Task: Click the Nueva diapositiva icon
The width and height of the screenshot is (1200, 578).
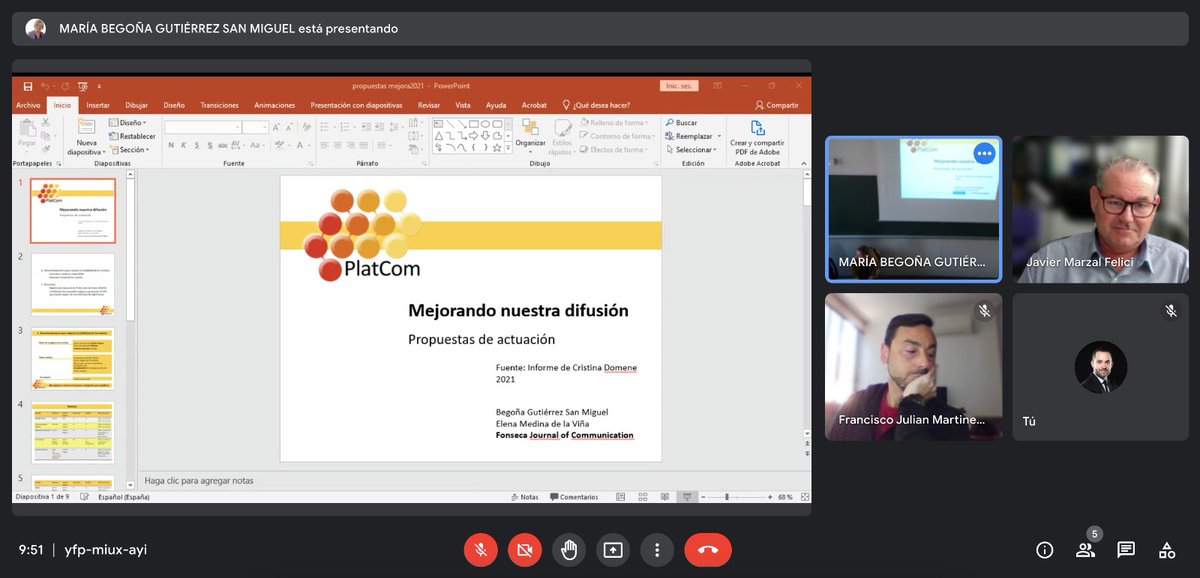Action: click(x=86, y=127)
